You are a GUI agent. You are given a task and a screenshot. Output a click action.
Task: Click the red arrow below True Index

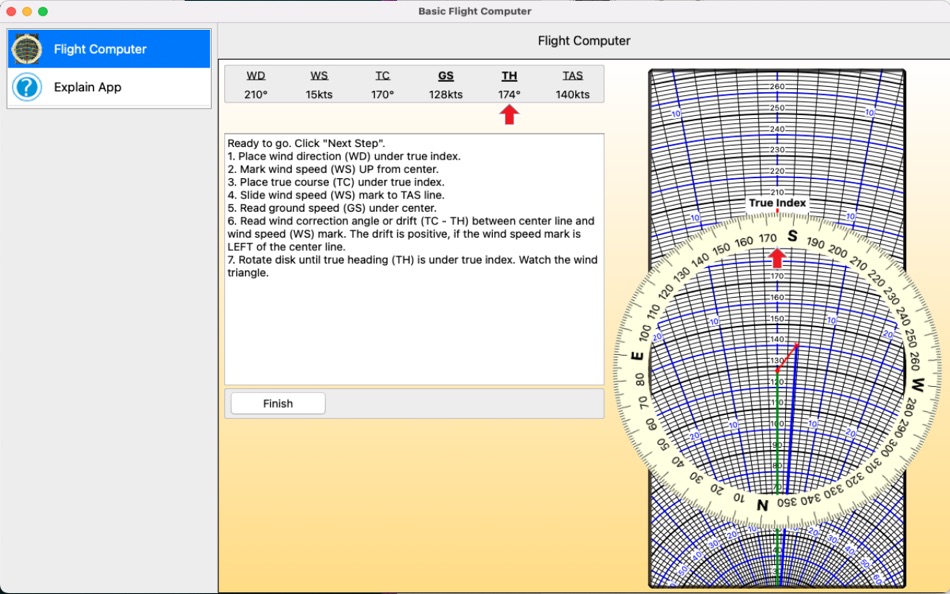coord(777,258)
